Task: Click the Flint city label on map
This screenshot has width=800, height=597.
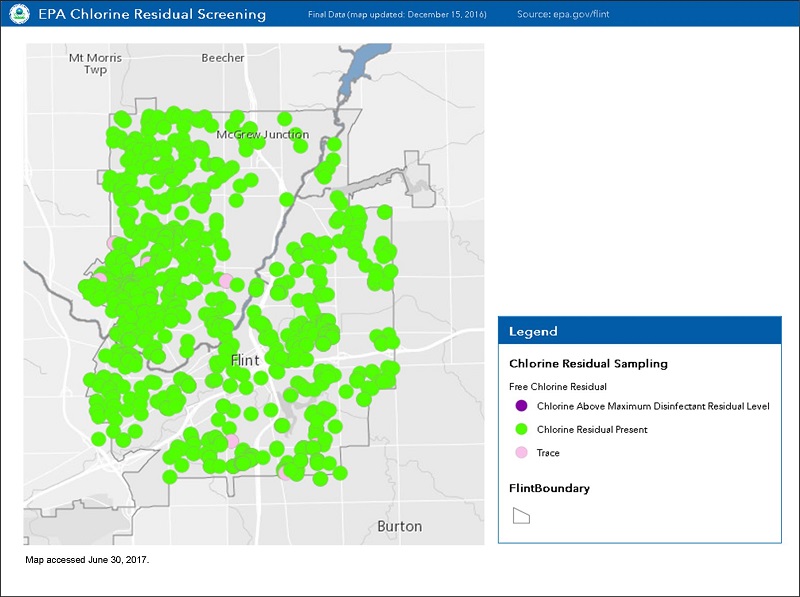Action: 245,359
